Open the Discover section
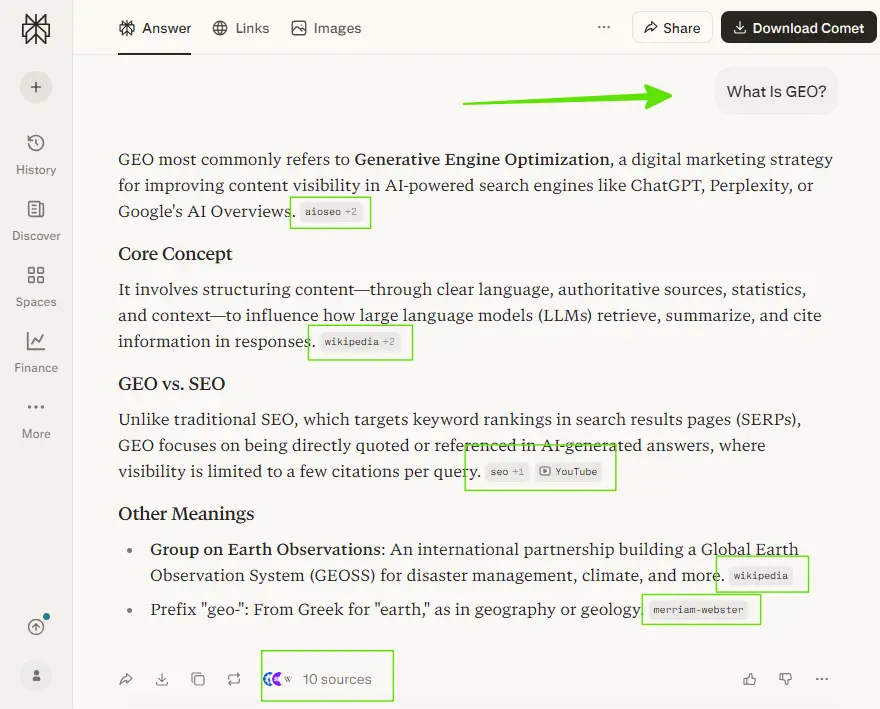This screenshot has height=709, width=880. point(36,218)
